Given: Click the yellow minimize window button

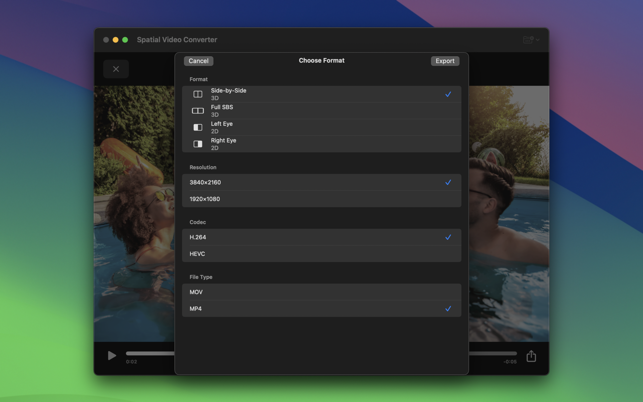Looking at the screenshot, I should [116, 40].
